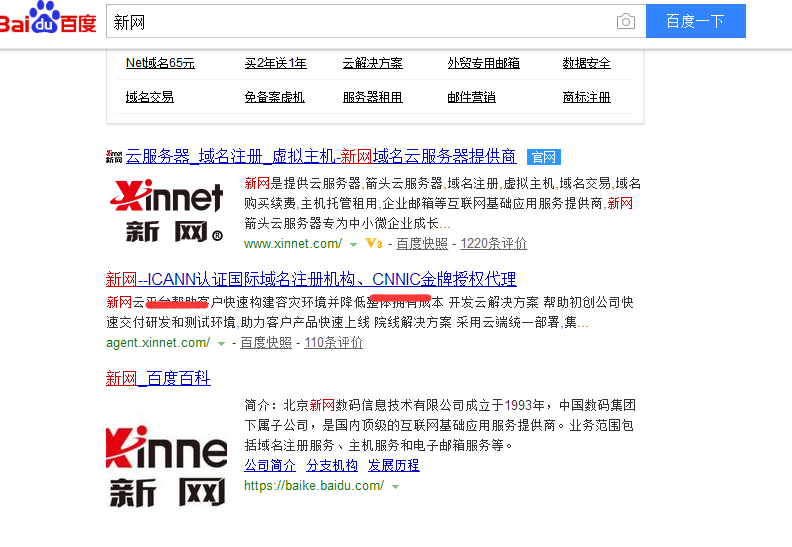Open the 买2年送1年 link
The image size is (792, 547).
[275, 63]
